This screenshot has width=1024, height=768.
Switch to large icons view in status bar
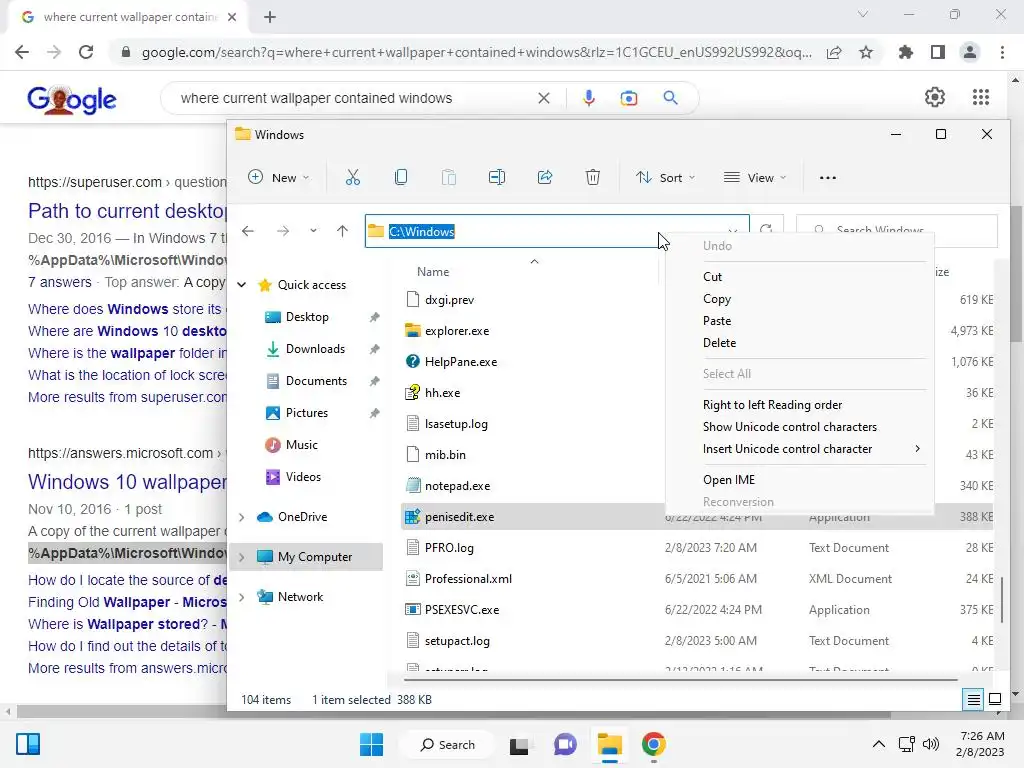(x=995, y=699)
